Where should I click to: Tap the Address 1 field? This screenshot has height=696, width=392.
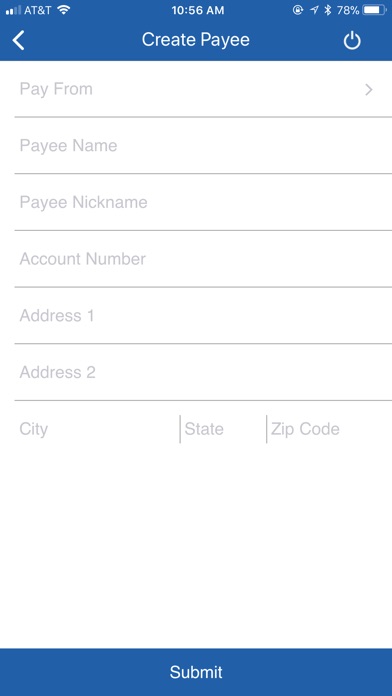pos(203,316)
